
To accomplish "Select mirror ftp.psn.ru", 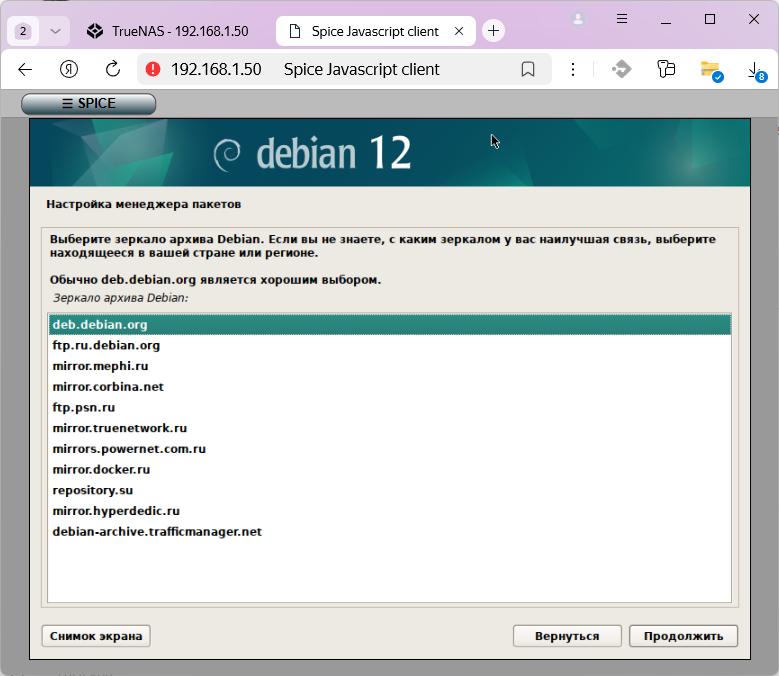I will [x=390, y=407].
